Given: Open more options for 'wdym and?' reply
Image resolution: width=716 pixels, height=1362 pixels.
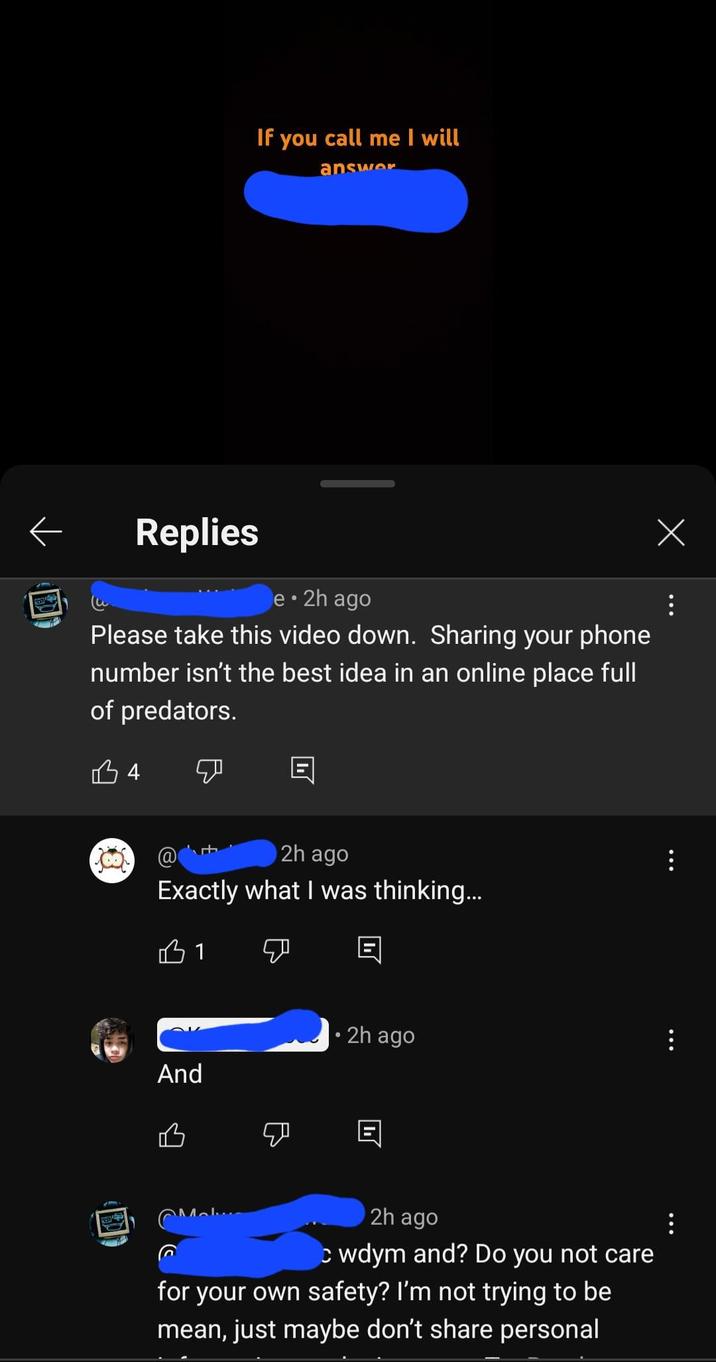Looking at the screenshot, I should pos(671,1223).
